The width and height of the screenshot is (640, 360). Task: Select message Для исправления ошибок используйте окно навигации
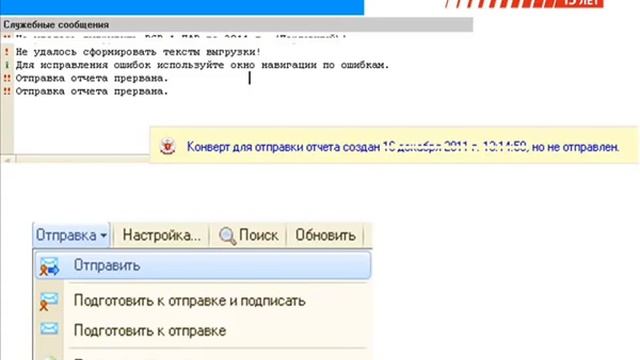[202, 65]
